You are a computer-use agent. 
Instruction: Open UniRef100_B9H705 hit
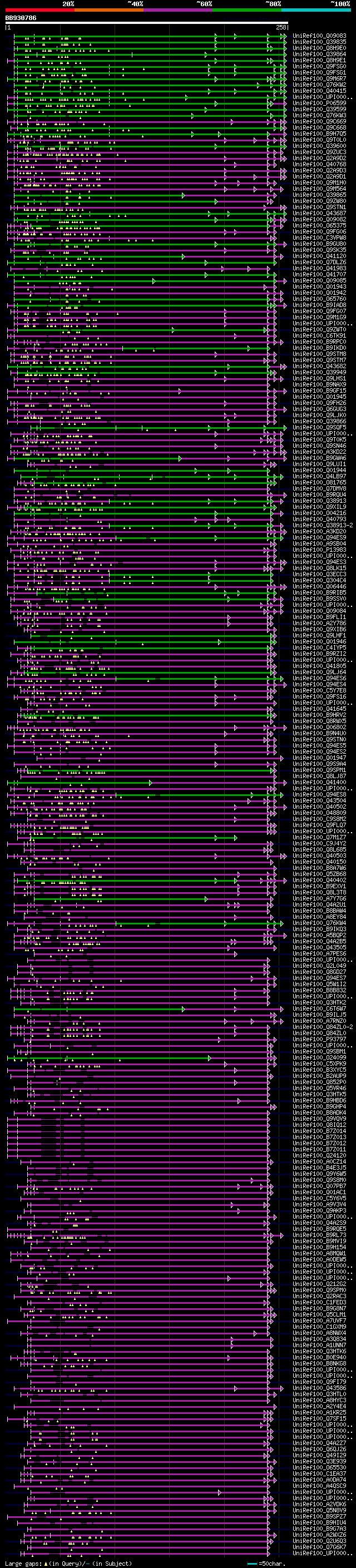pyautogui.click(x=319, y=133)
